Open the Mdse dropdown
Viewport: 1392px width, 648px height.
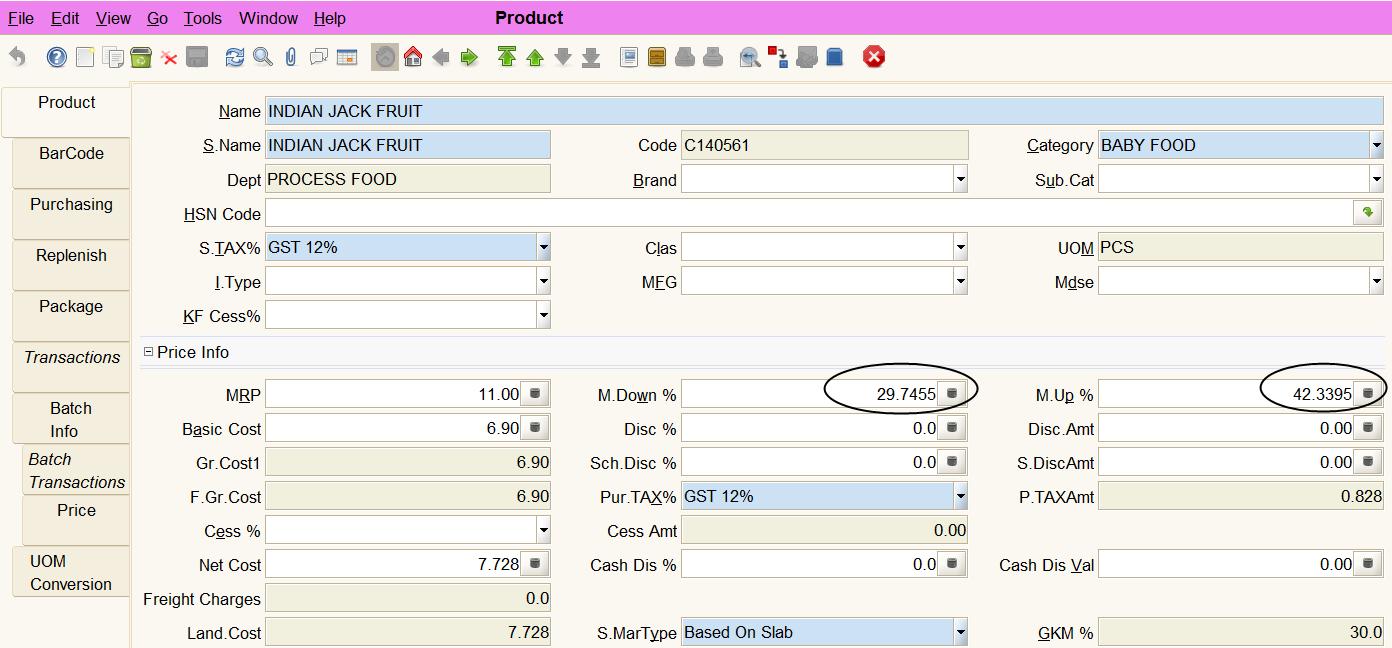pos(1376,282)
